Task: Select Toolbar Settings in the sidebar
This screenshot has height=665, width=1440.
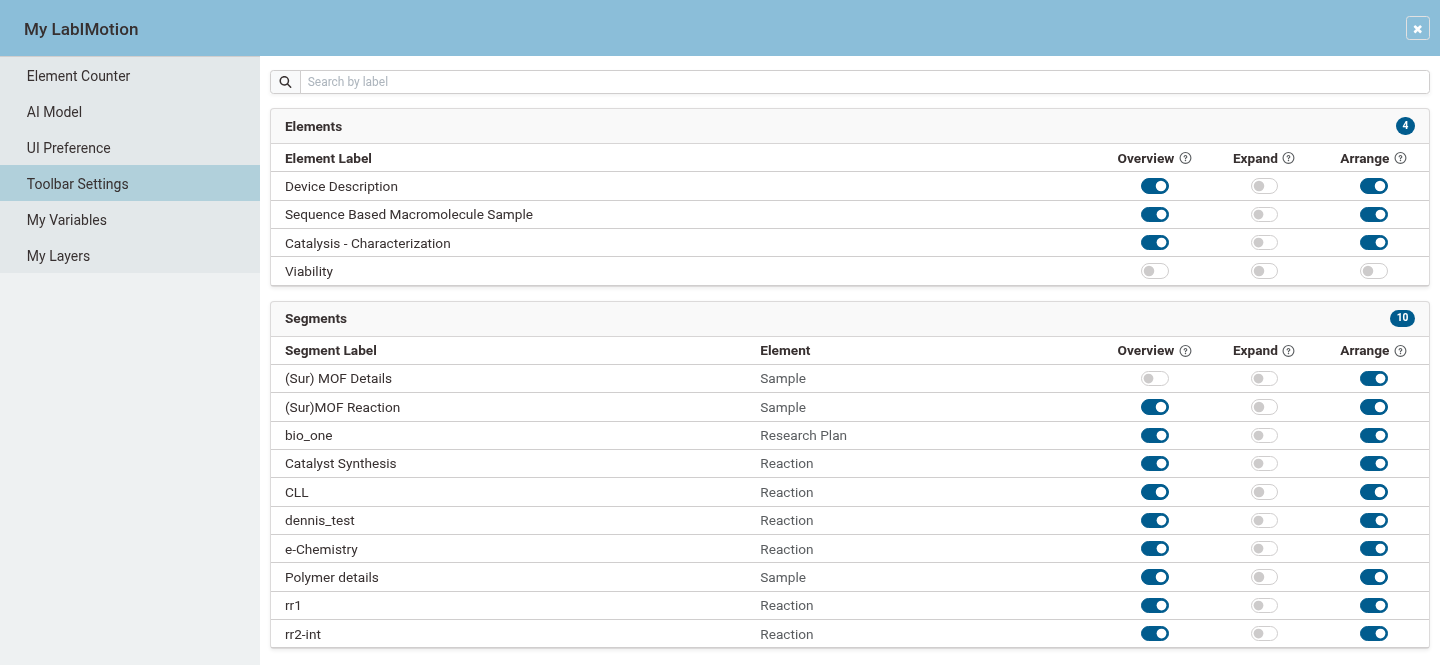Action: 130,184
